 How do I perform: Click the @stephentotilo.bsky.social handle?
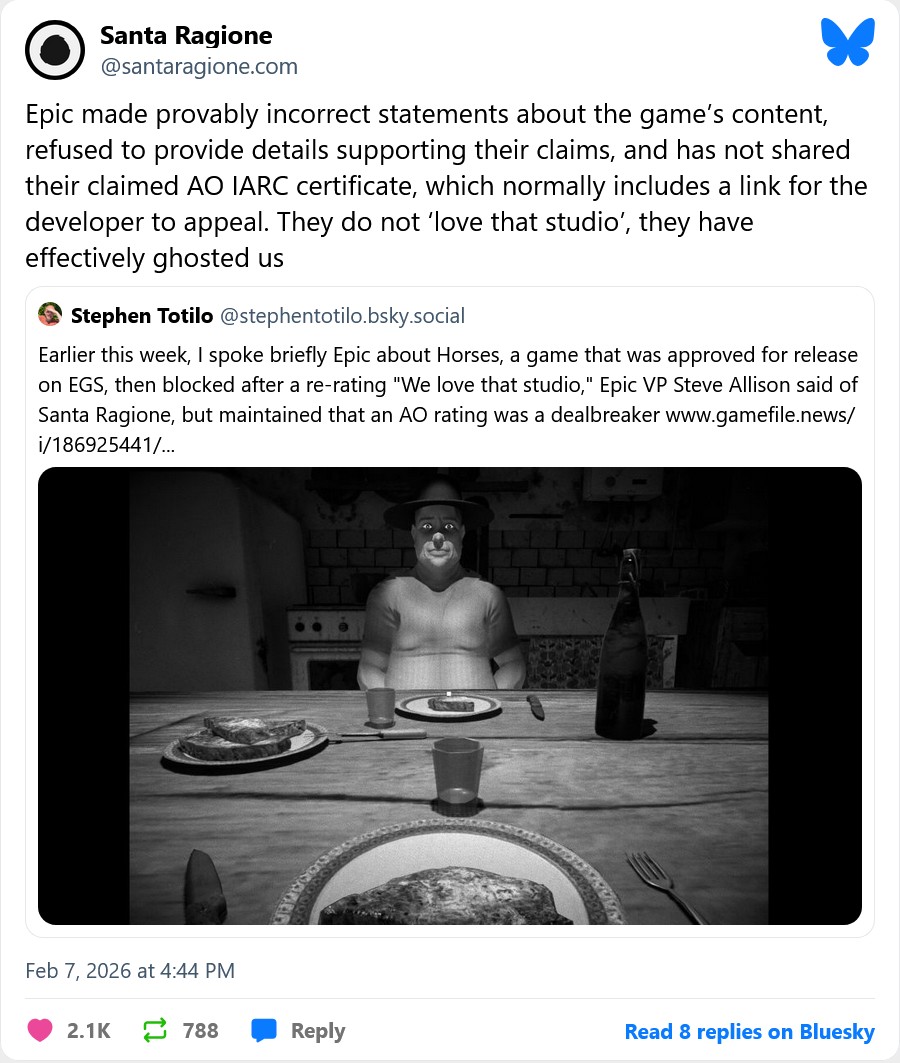tap(342, 316)
